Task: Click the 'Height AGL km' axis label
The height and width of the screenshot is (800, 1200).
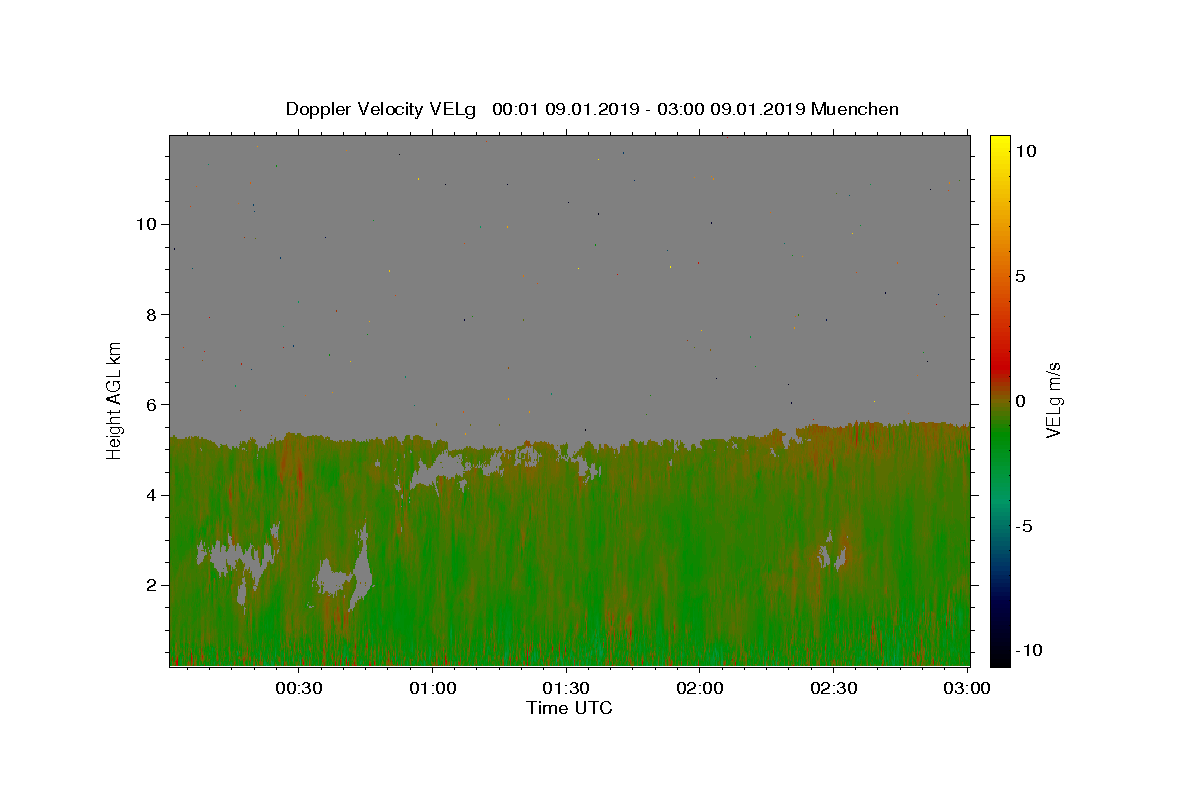Action: (114, 400)
